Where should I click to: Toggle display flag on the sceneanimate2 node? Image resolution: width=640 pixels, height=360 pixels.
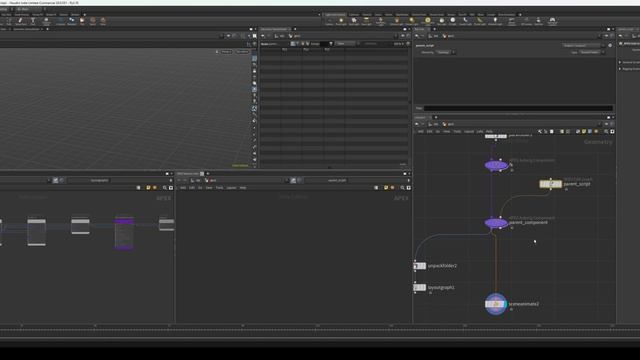pyautogui.click(x=504, y=304)
